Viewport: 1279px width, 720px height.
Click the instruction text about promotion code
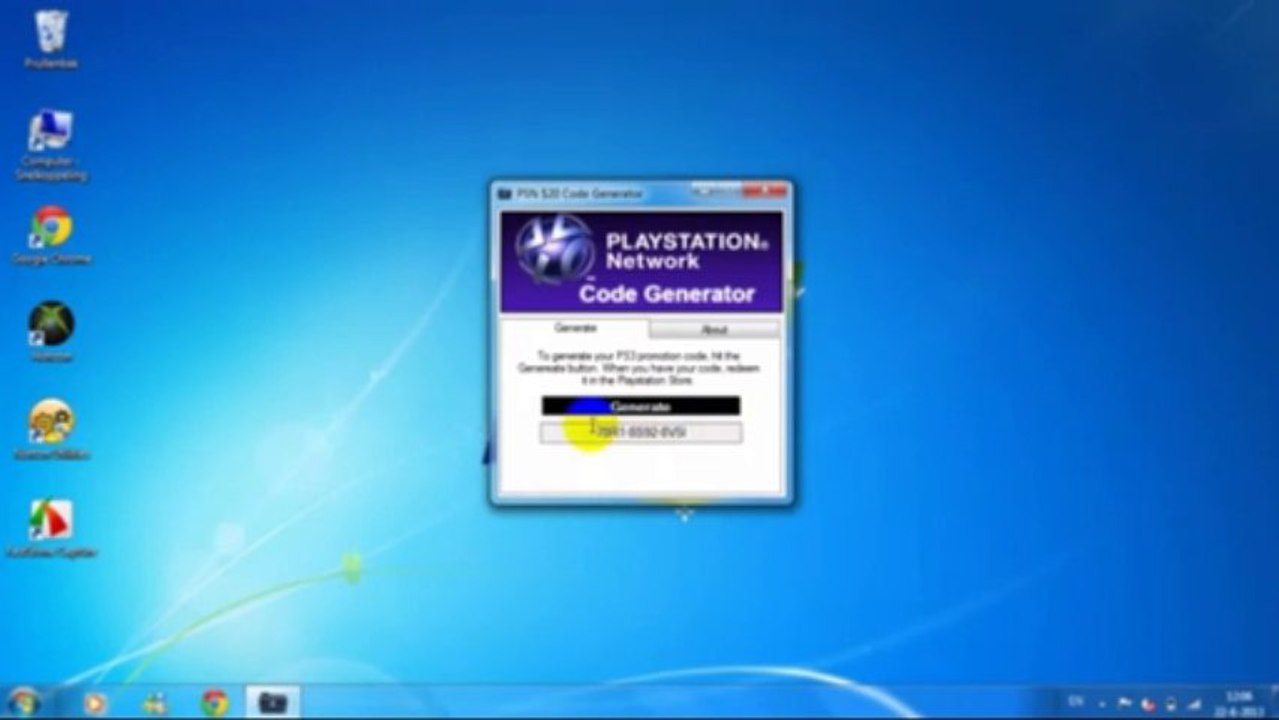click(640, 368)
